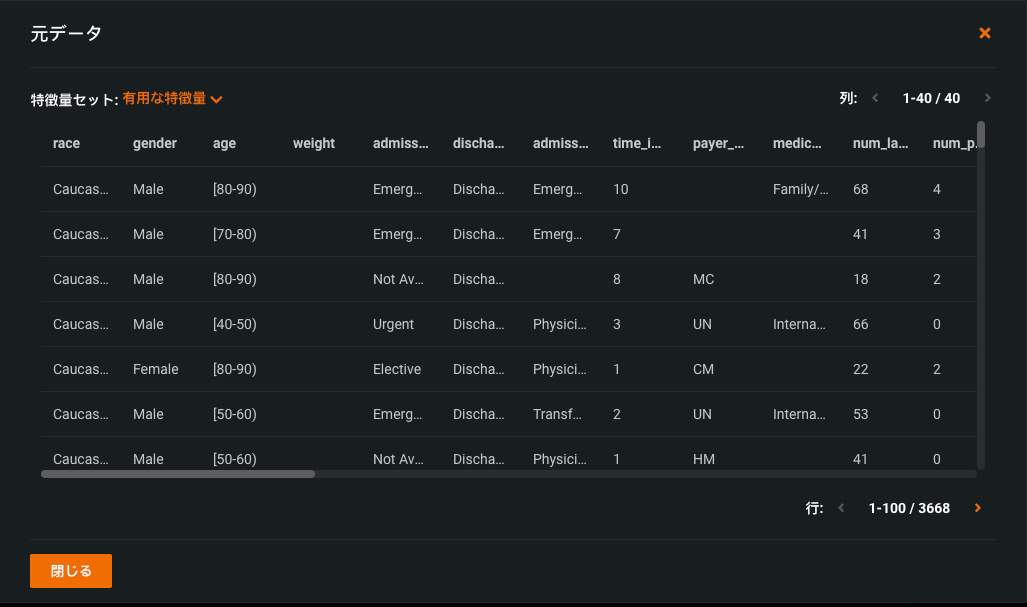Click the gender column header
1027x607 pixels.
tap(155, 144)
